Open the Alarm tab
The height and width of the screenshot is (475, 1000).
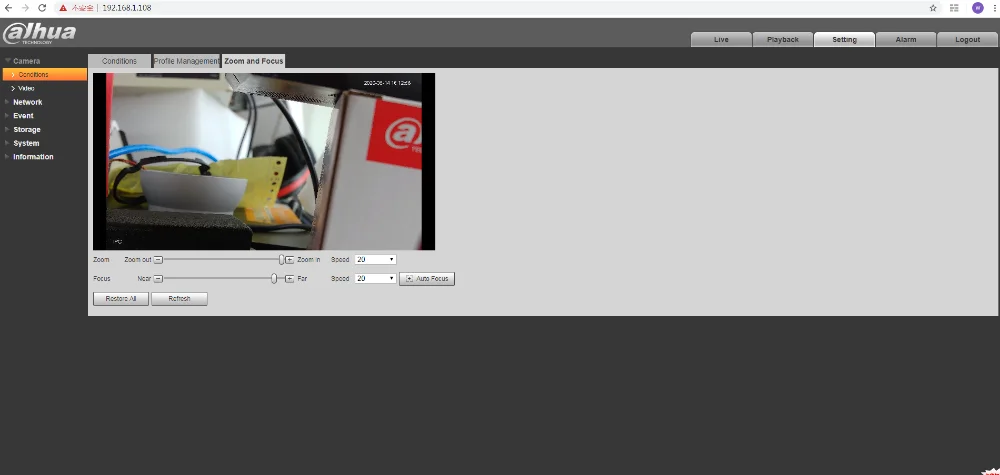tap(906, 40)
